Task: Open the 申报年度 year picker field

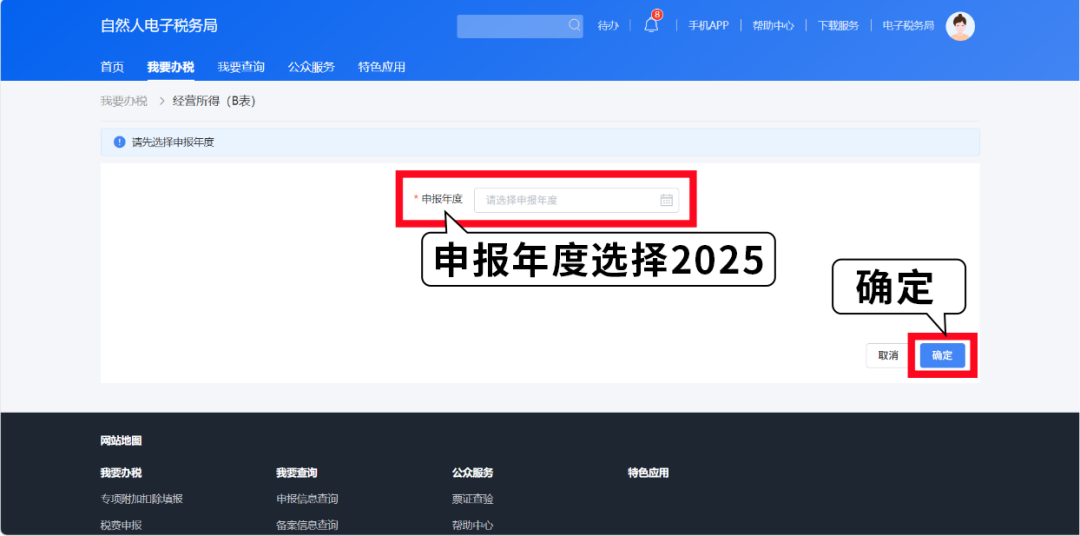Action: pos(577,200)
